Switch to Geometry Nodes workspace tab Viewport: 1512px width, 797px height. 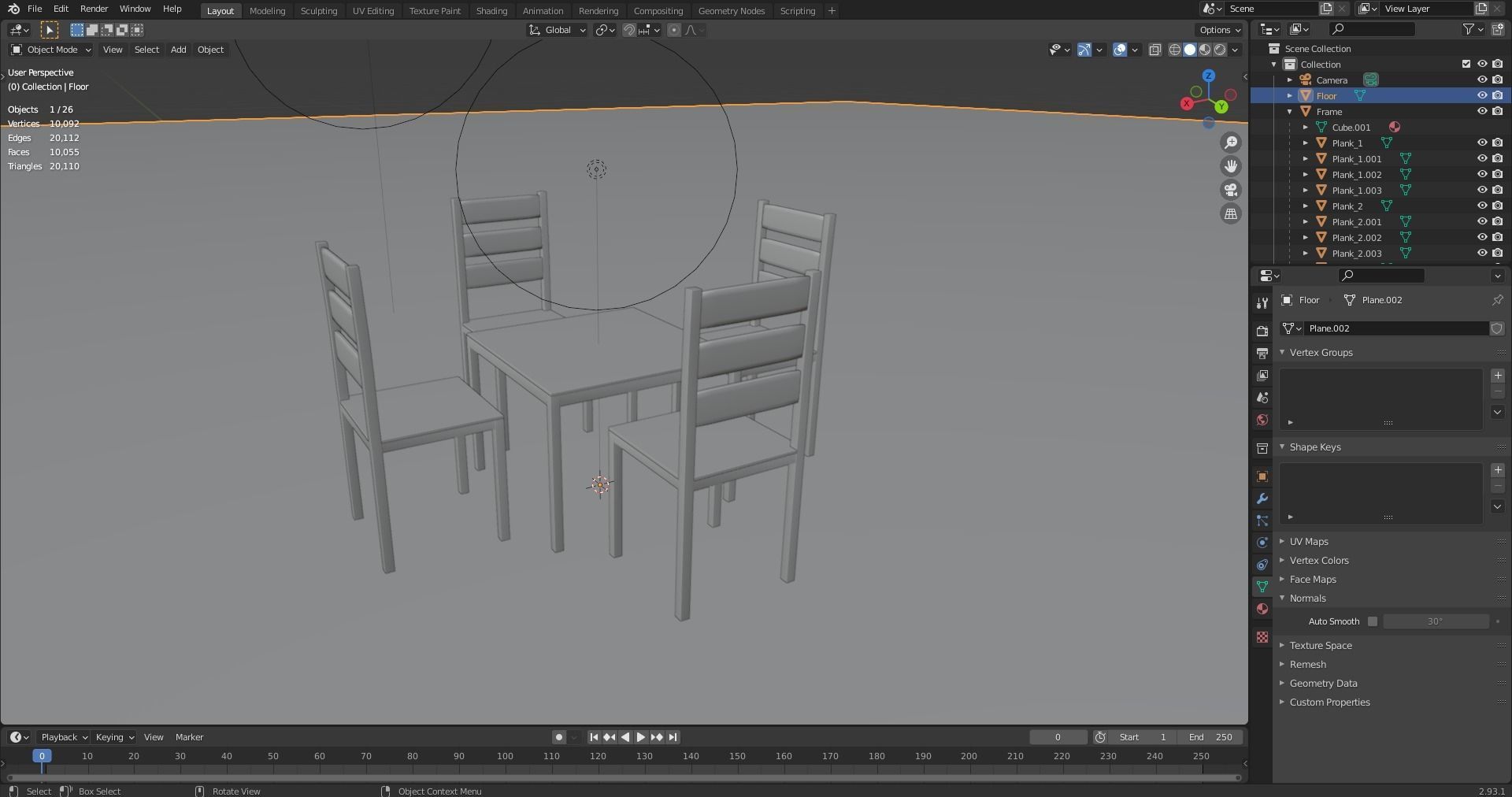[x=731, y=11]
